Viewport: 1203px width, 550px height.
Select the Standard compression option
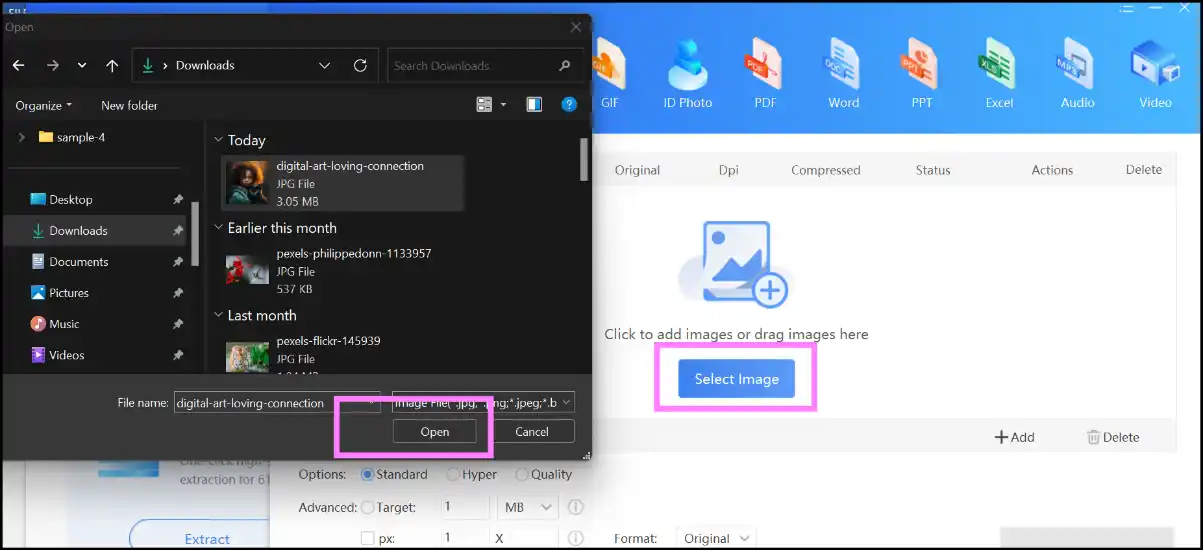(x=394, y=474)
